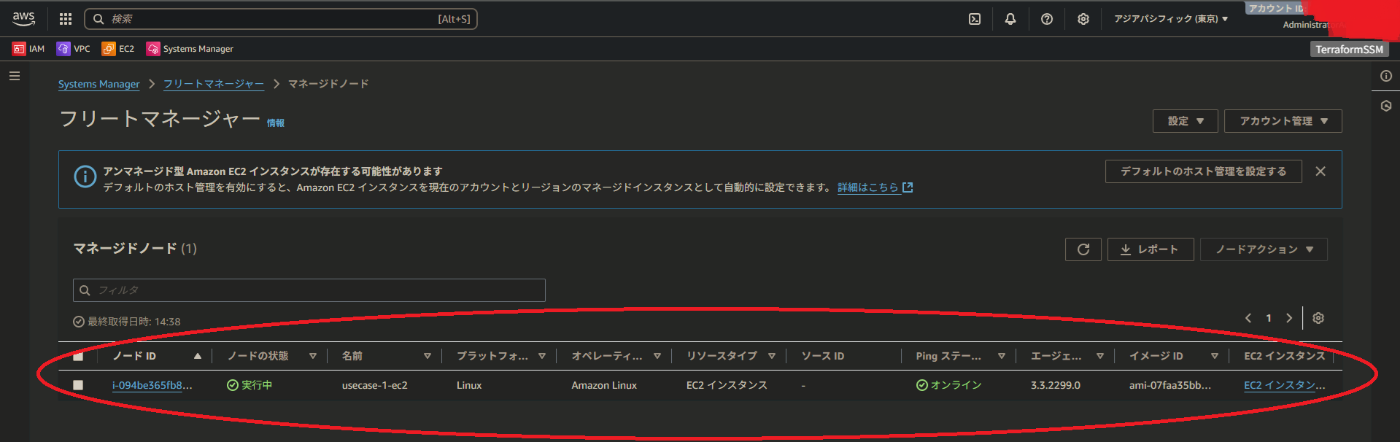
Task: Expand the left navigation hamburger menu
Action: click(15, 76)
